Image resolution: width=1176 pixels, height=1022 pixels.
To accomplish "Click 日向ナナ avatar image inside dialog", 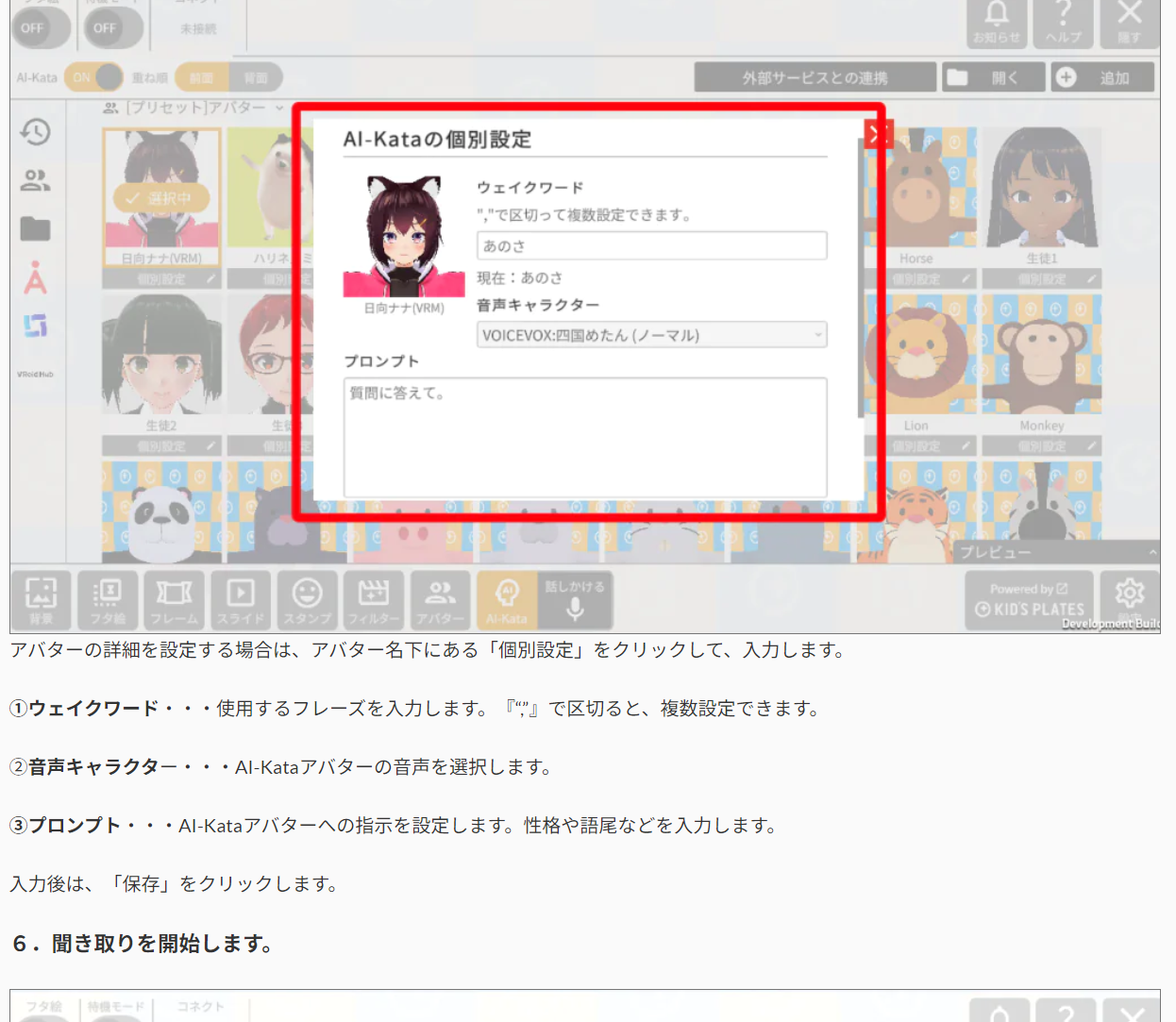I will tap(404, 237).
